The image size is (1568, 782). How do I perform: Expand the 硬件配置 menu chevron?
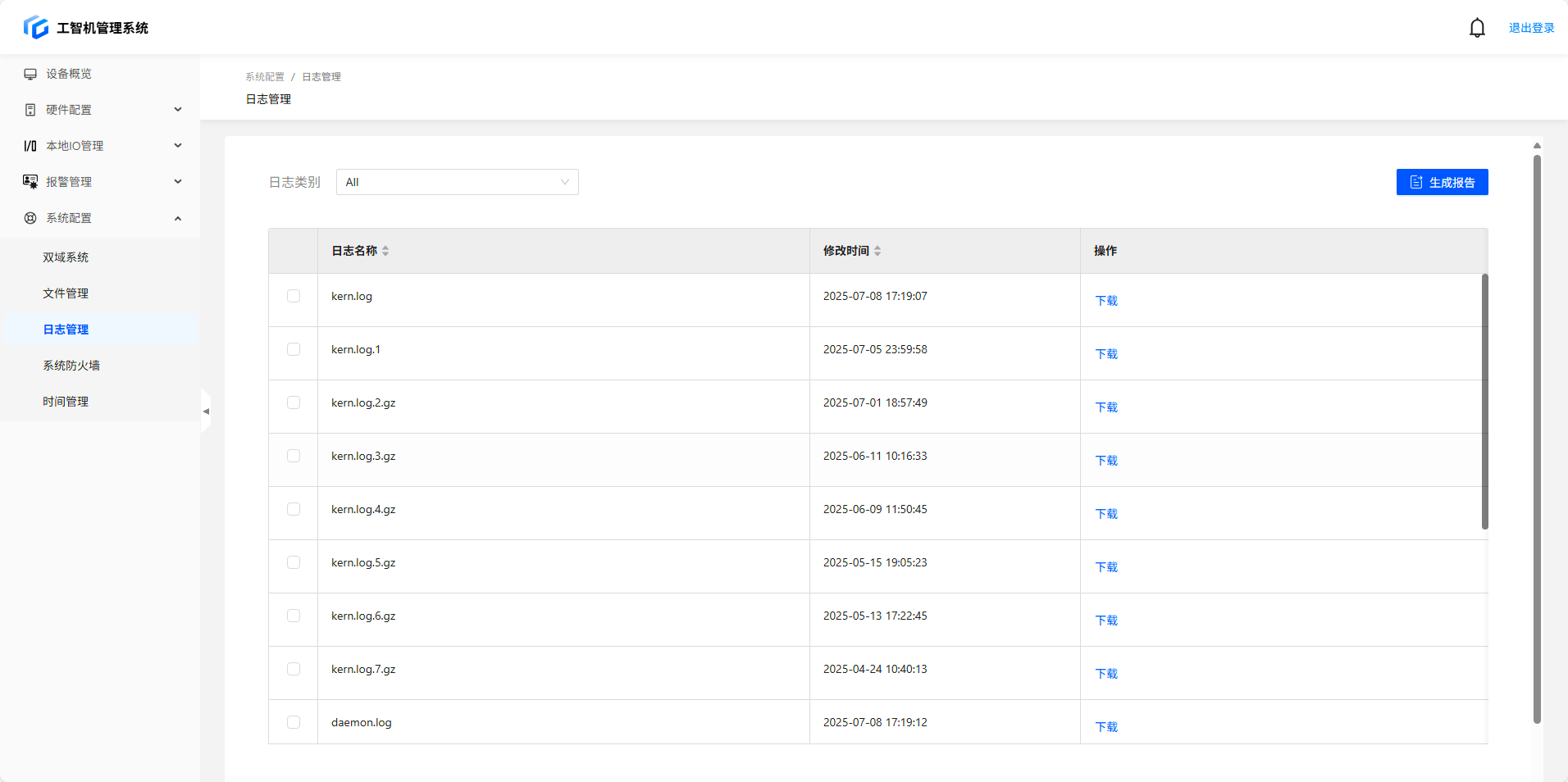[x=178, y=110]
